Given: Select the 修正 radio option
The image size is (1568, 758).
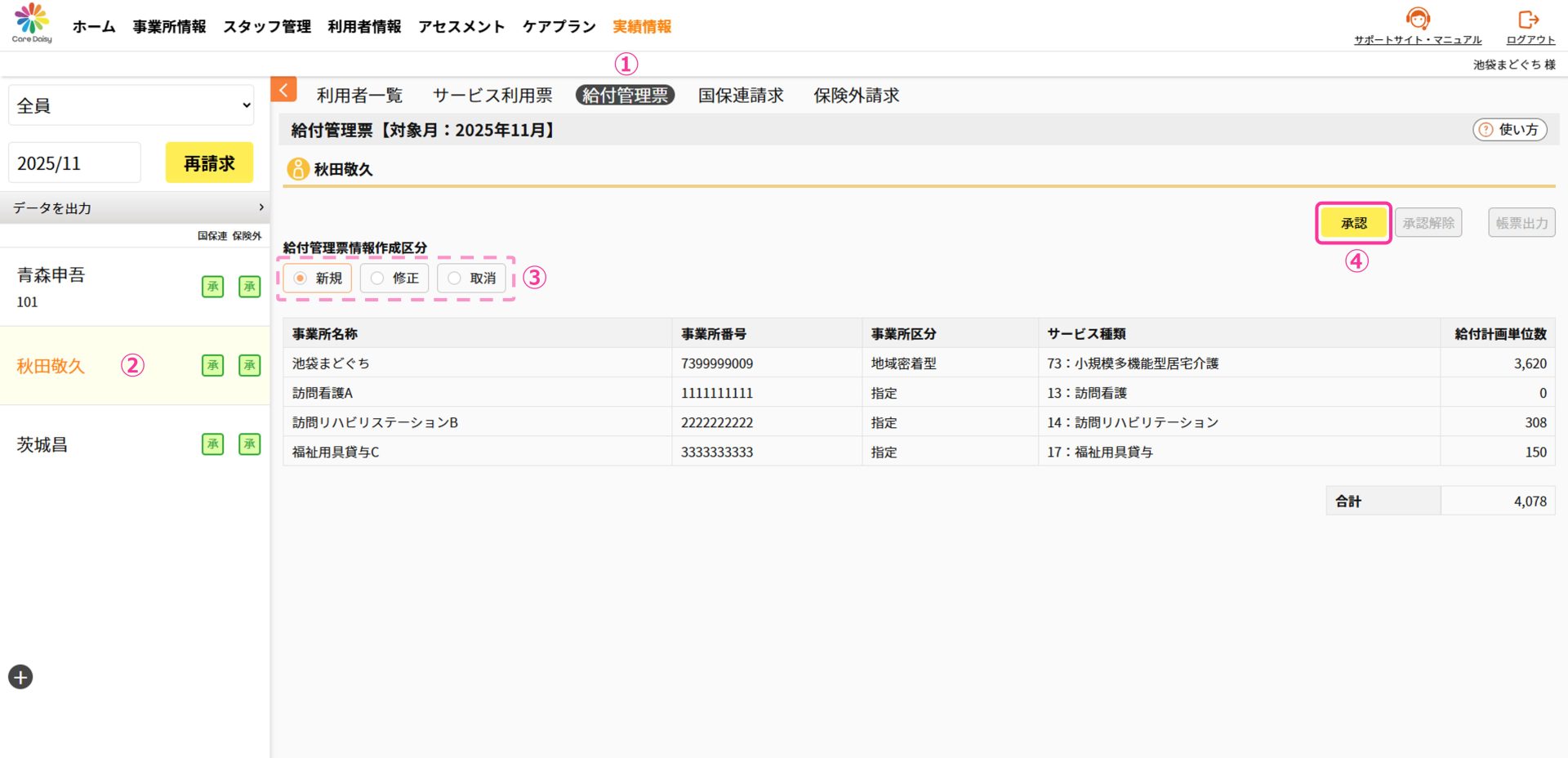Looking at the screenshot, I should click(377, 279).
